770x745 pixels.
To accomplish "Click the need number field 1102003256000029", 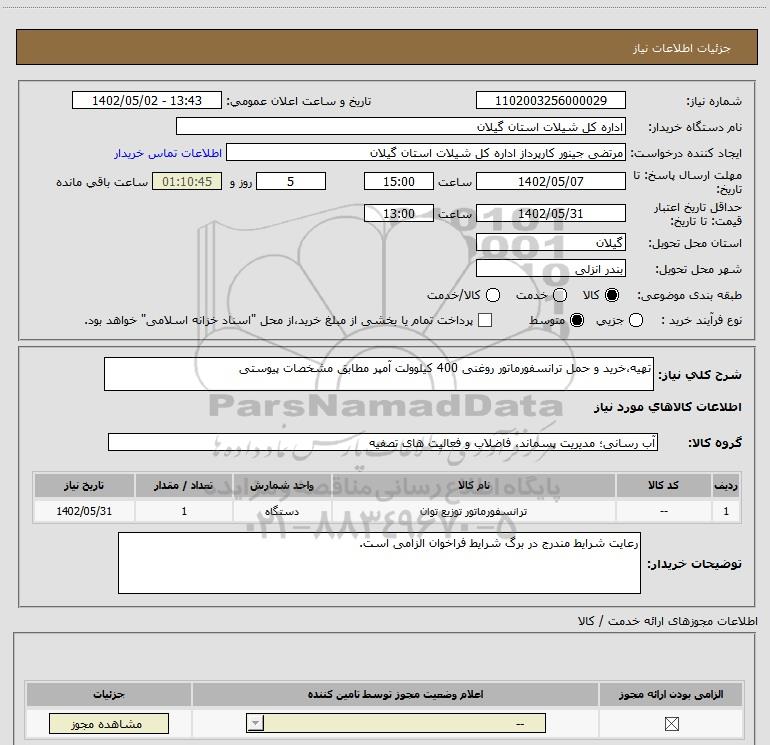I will click(x=550, y=100).
